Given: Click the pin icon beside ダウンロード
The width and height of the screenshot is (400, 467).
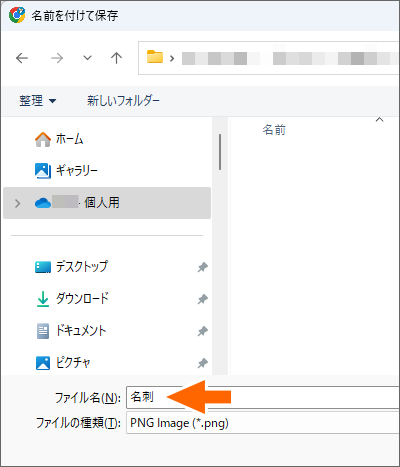Looking at the screenshot, I should click(202, 299).
